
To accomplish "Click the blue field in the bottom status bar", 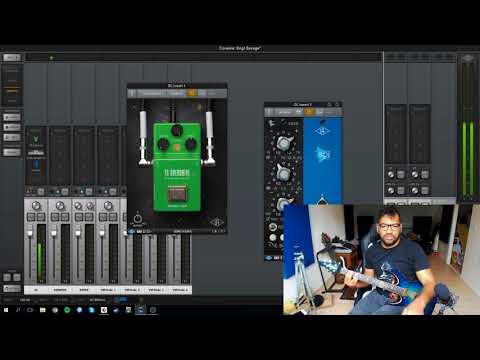I will [120, 300].
